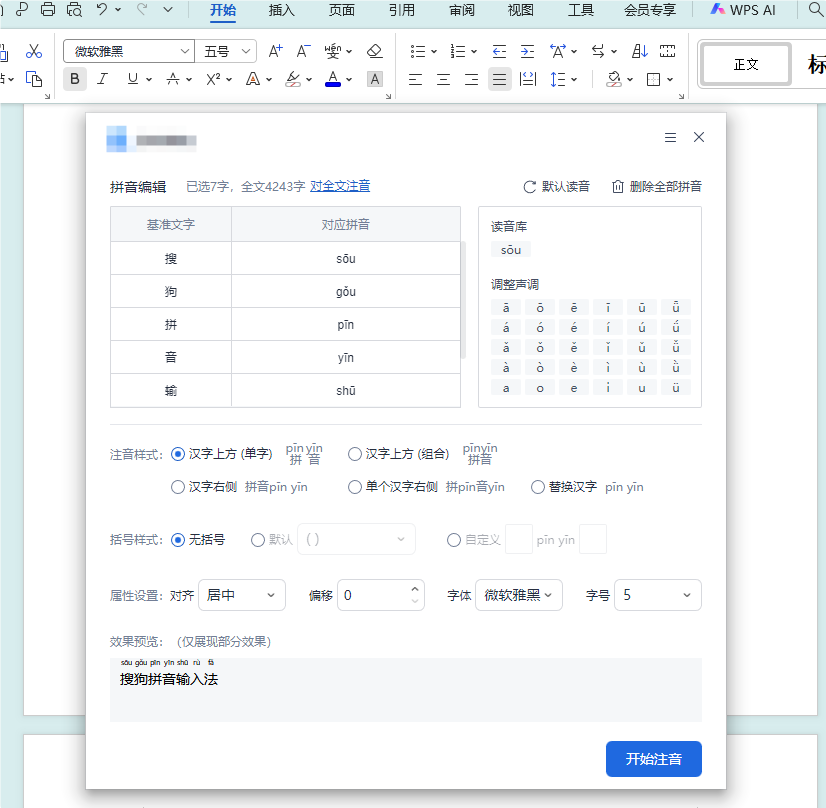
Task: Click 默认读音 reset button
Action: click(x=557, y=186)
